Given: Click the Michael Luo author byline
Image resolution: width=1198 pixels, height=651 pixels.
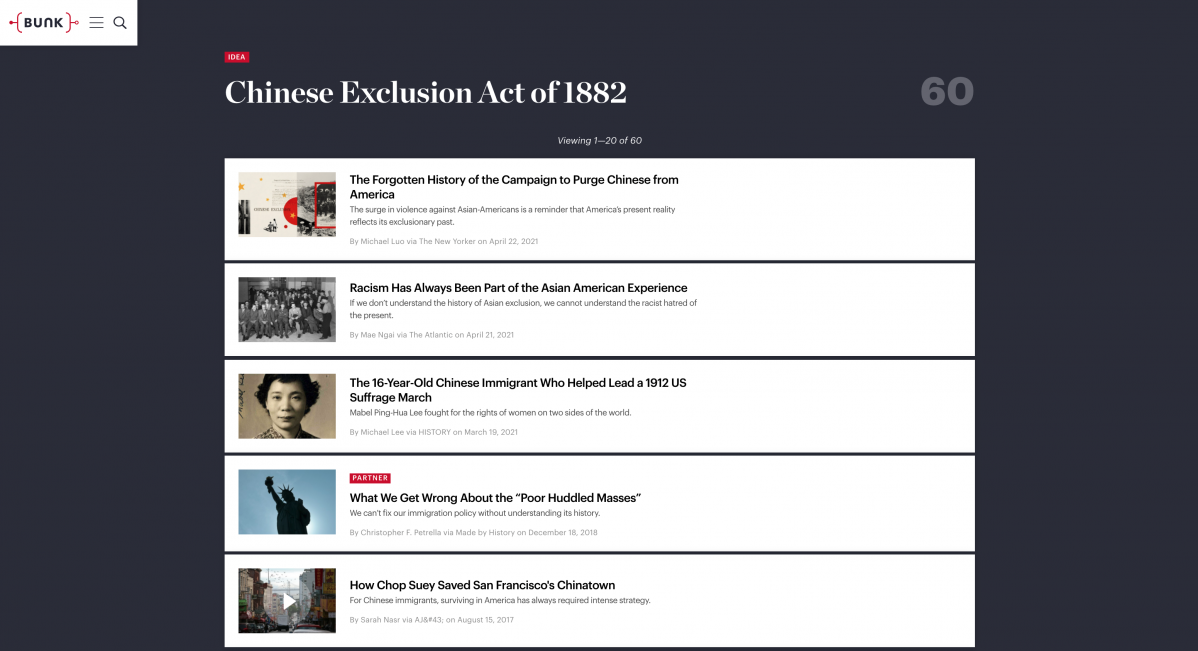Looking at the screenshot, I should point(379,241).
